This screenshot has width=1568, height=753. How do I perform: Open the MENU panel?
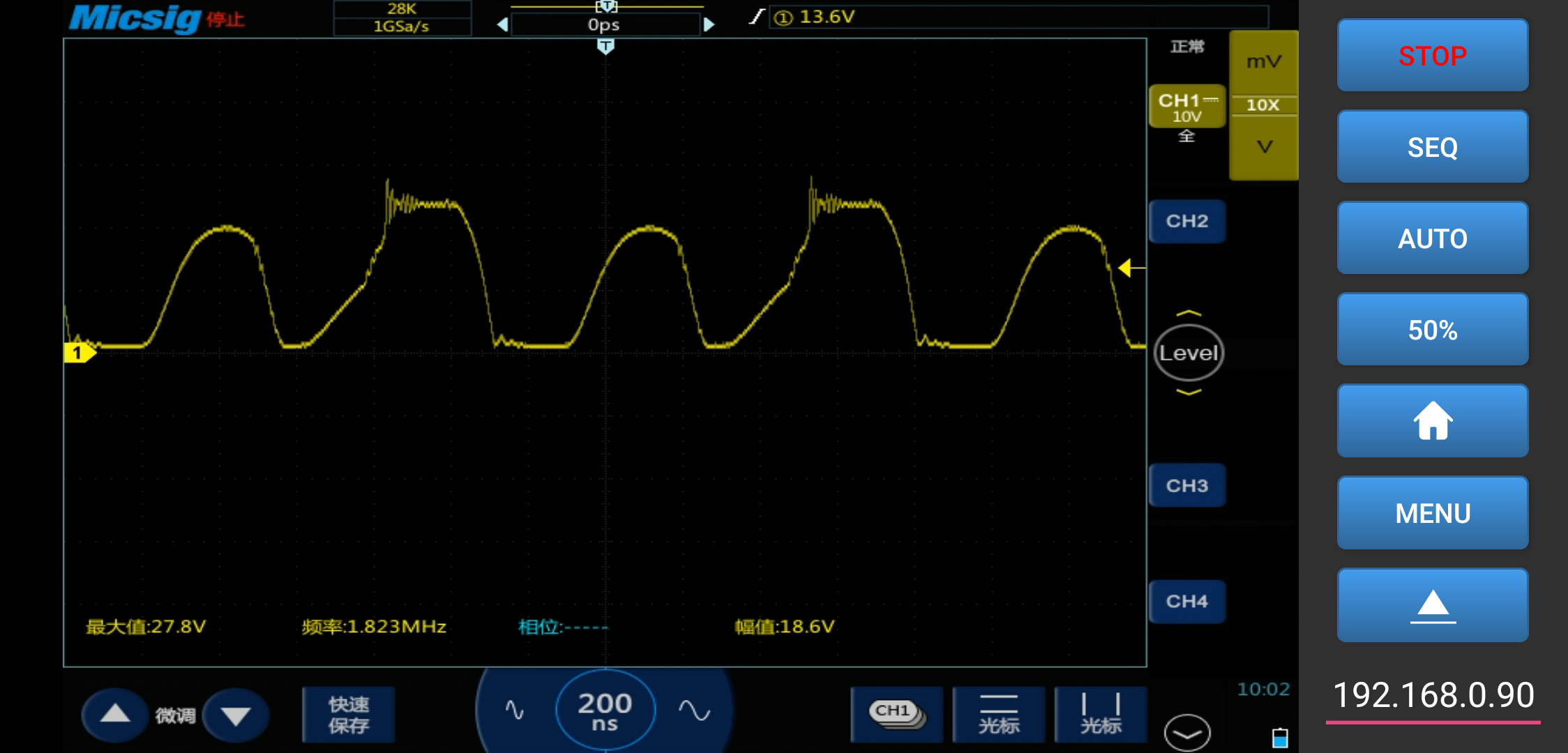[x=1432, y=513]
